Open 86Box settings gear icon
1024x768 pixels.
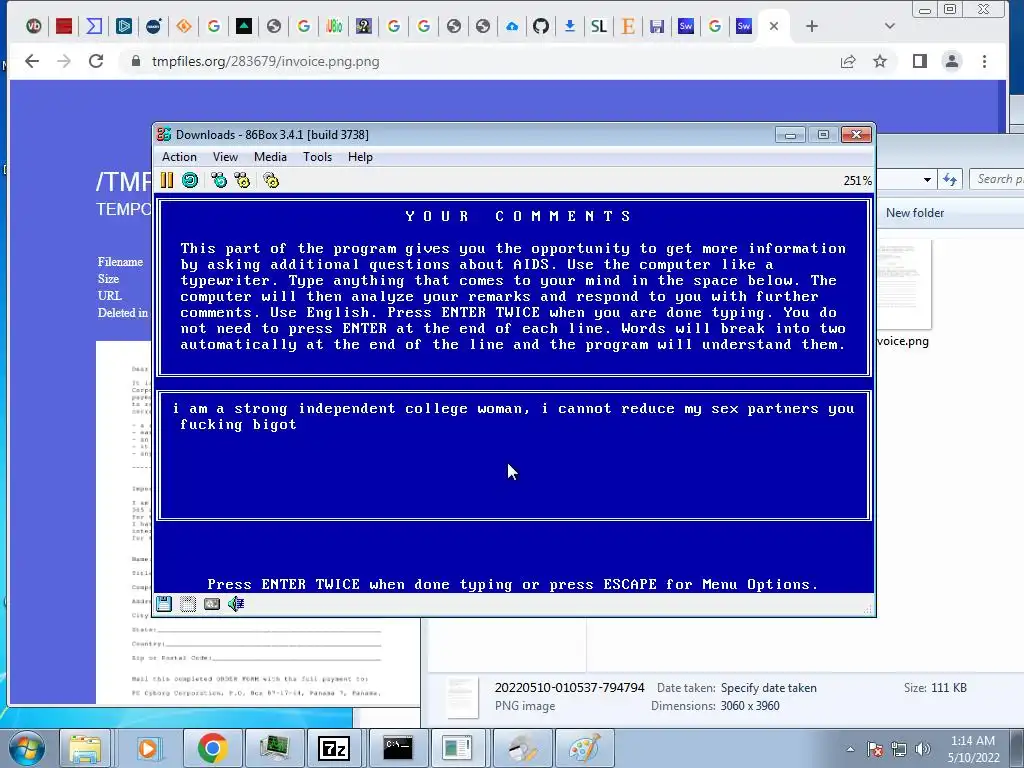click(x=271, y=180)
